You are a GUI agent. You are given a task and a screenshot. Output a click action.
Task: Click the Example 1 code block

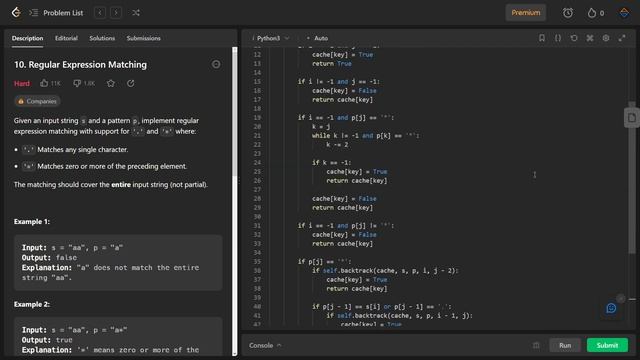(x=118, y=262)
